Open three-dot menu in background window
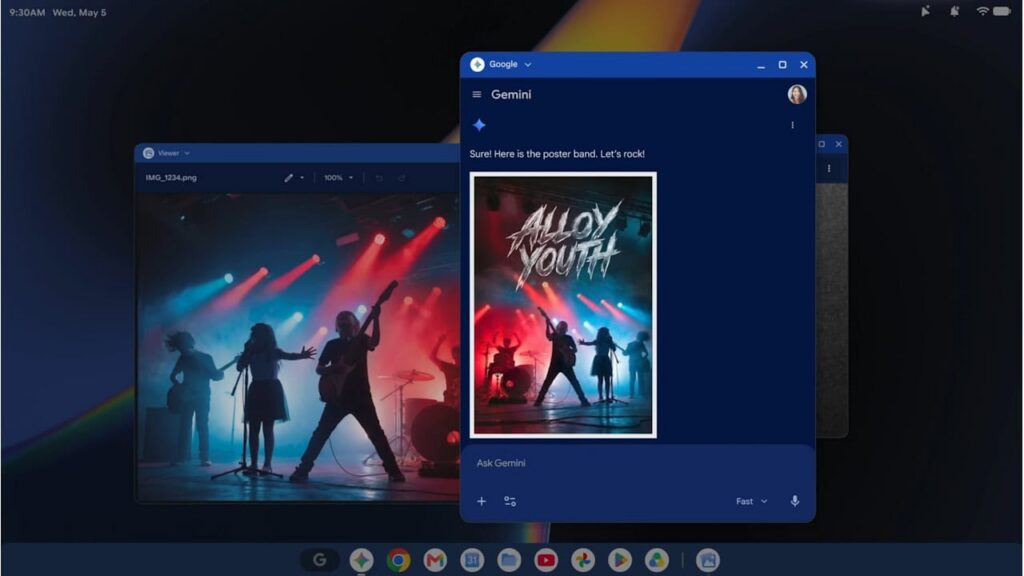Image resolution: width=1024 pixels, height=576 pixels. point(829,168)
